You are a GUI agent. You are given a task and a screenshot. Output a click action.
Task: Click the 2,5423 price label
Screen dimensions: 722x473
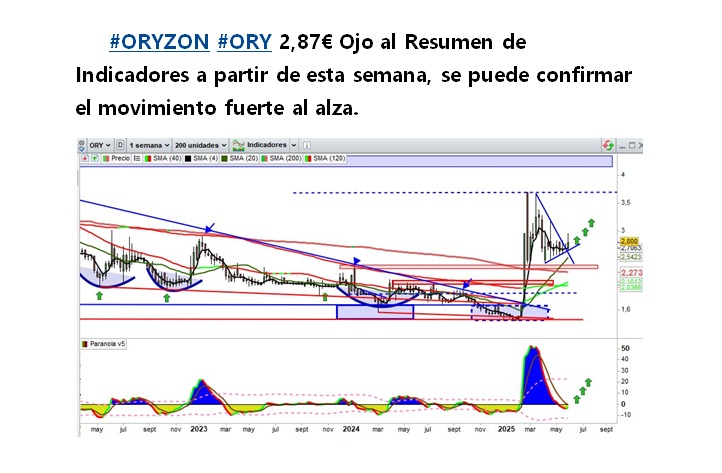pos(631,257)
